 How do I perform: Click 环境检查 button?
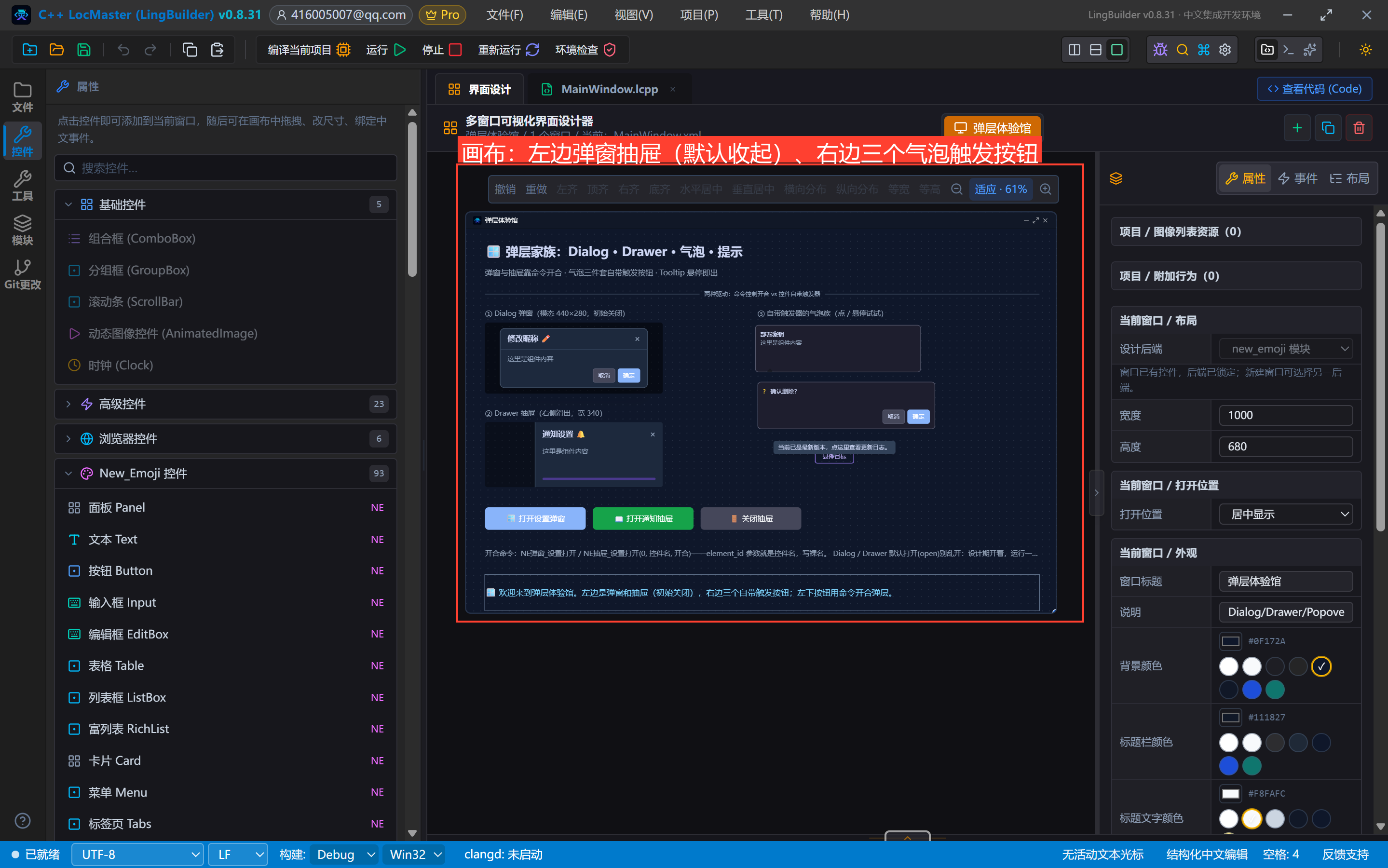coord(585,50)
